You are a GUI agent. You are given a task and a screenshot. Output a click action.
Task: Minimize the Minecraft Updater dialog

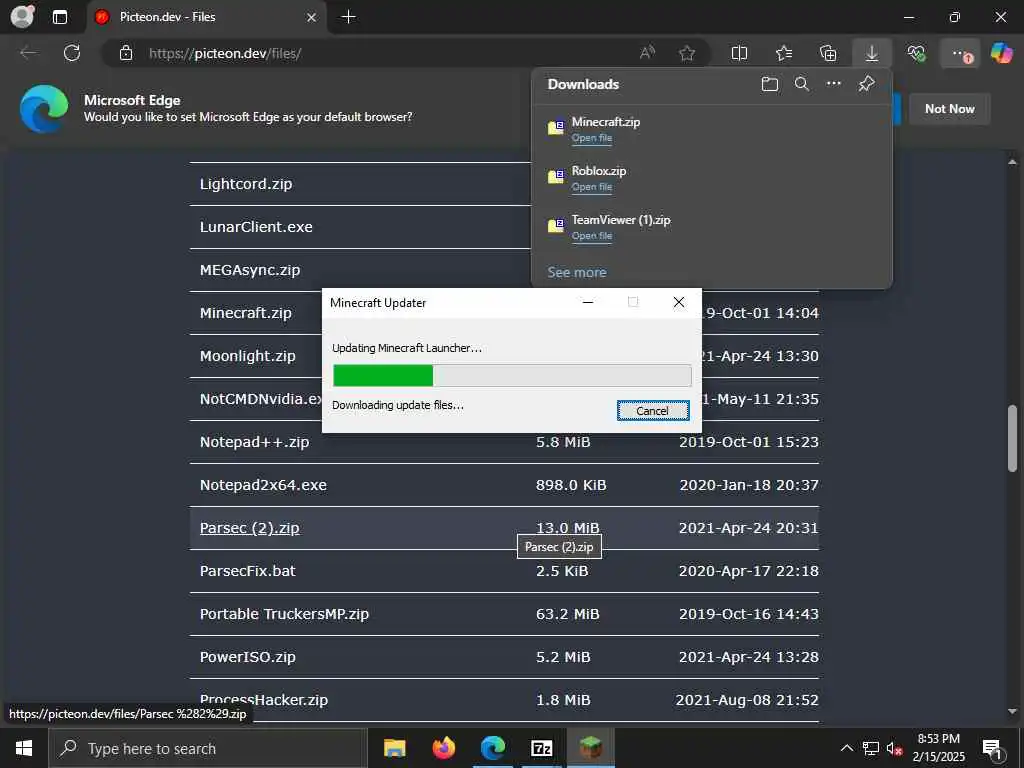click(x=588, y=302)
